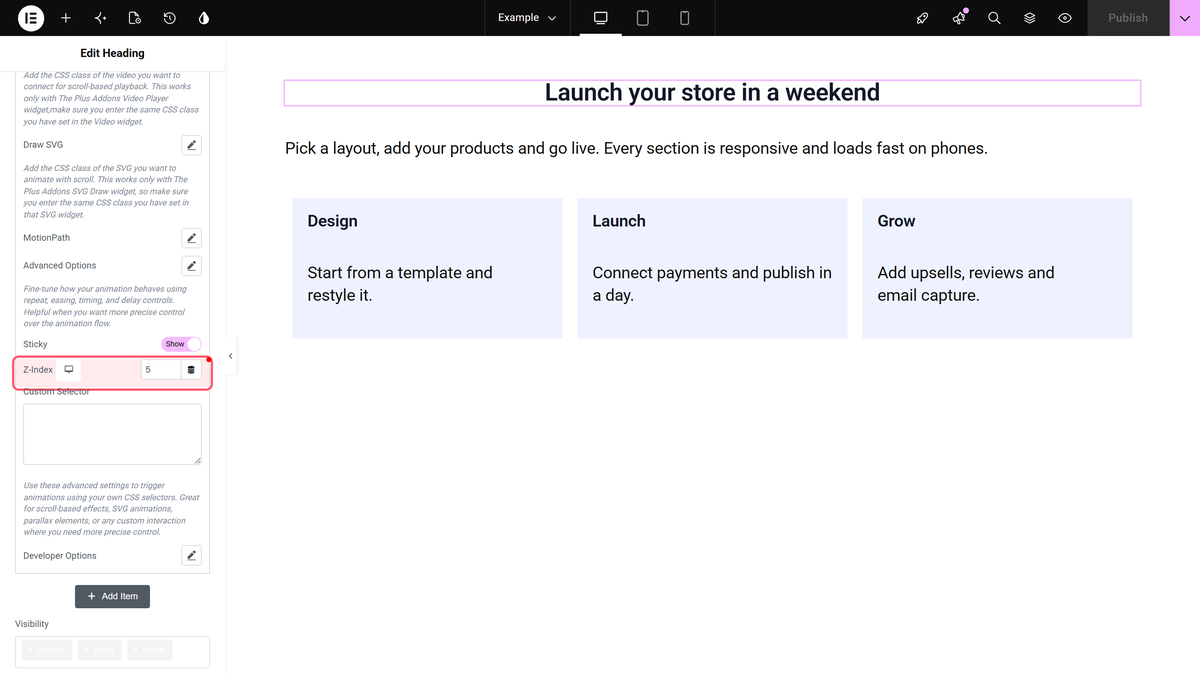Click into the Custom Selector textarea

tap(112, 434)
